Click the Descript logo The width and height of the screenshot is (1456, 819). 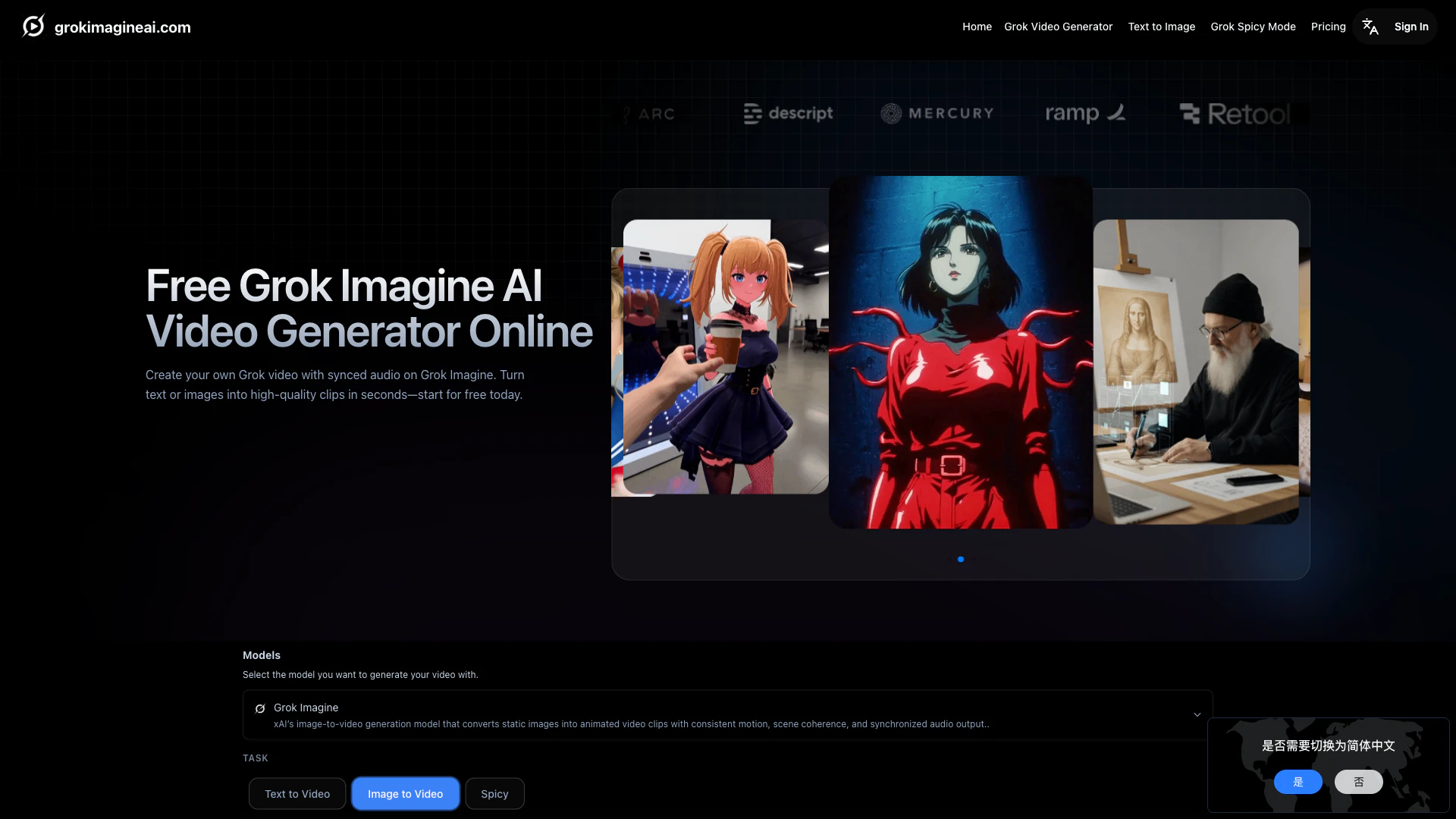tap(788, 114)
